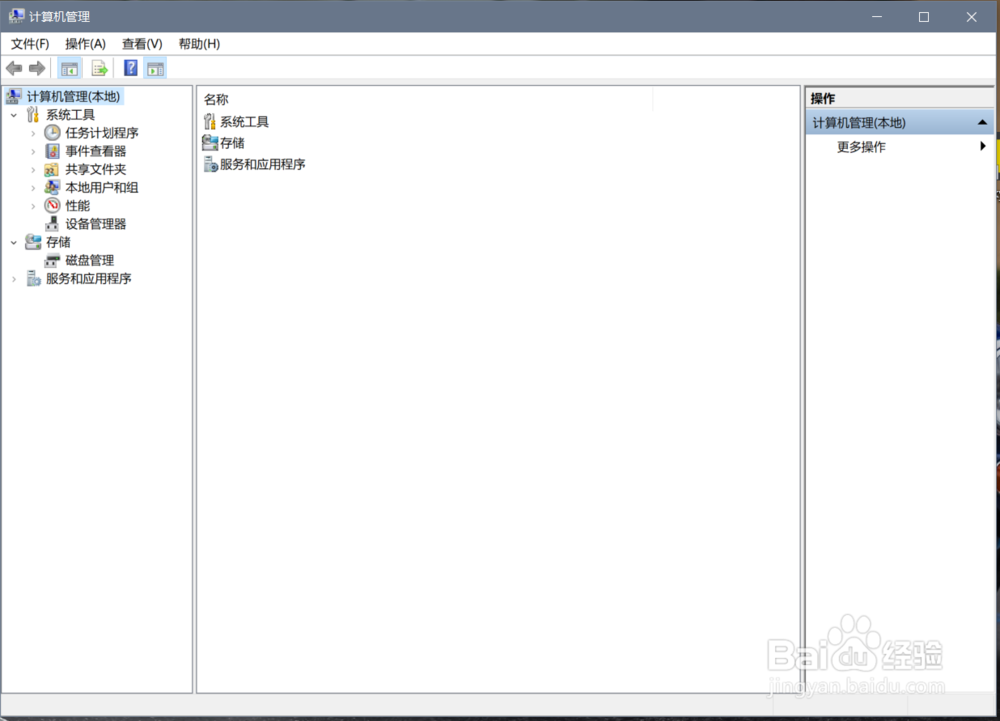Select 性能 in the tree

(x=78, y=205)
